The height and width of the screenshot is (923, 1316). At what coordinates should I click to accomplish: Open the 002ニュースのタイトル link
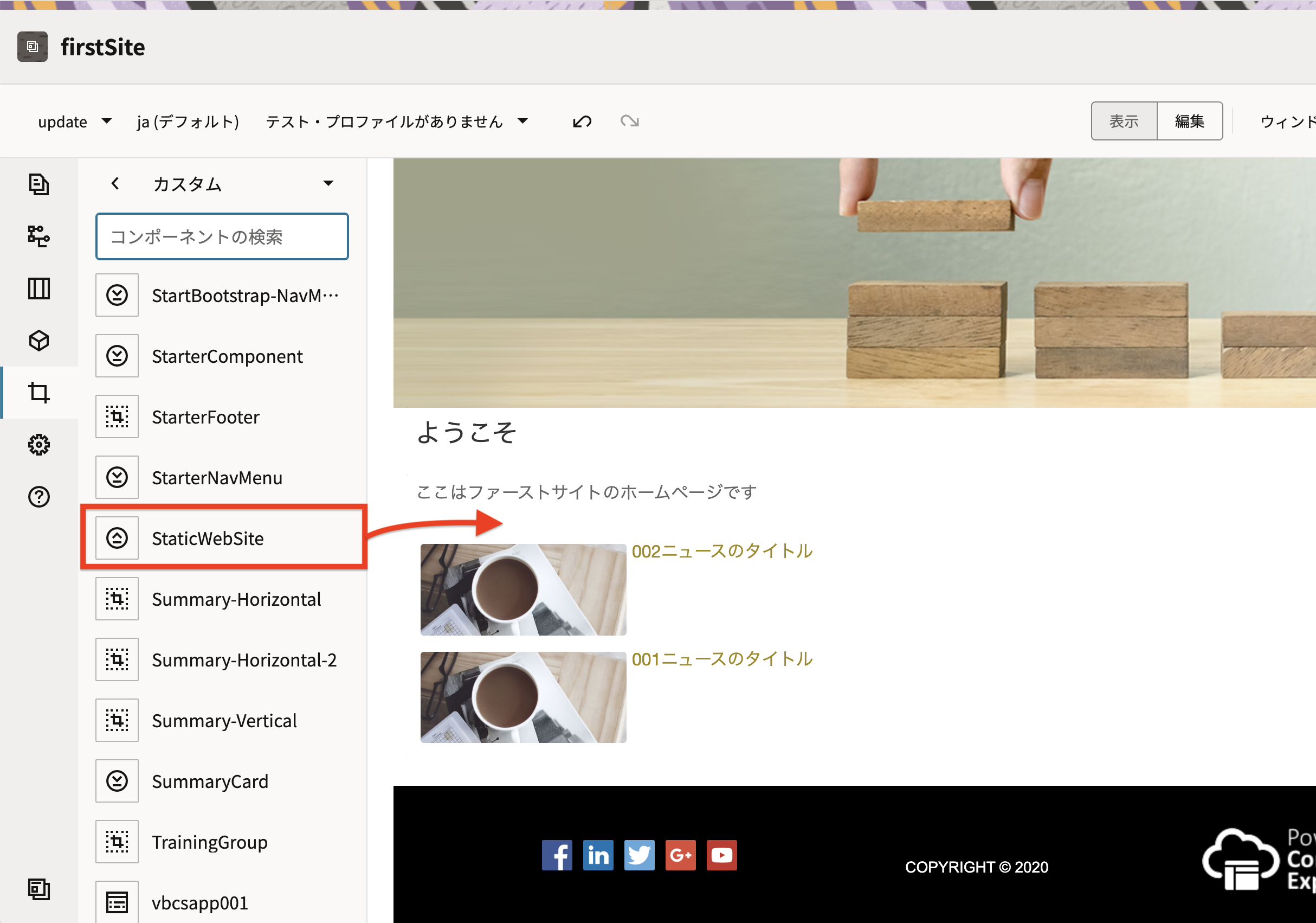(x=721, y=550)
